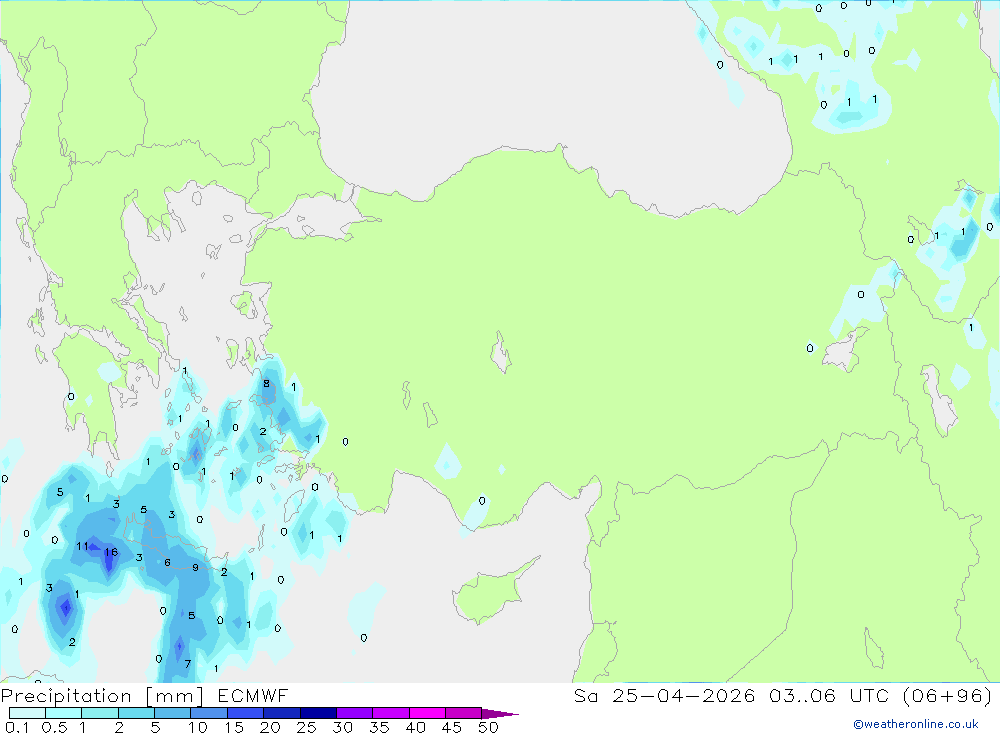This screenshot has width=1000, height=733.
Task: Select the 40 to 45 mm magenta swatch
Action: click(427, 713)
